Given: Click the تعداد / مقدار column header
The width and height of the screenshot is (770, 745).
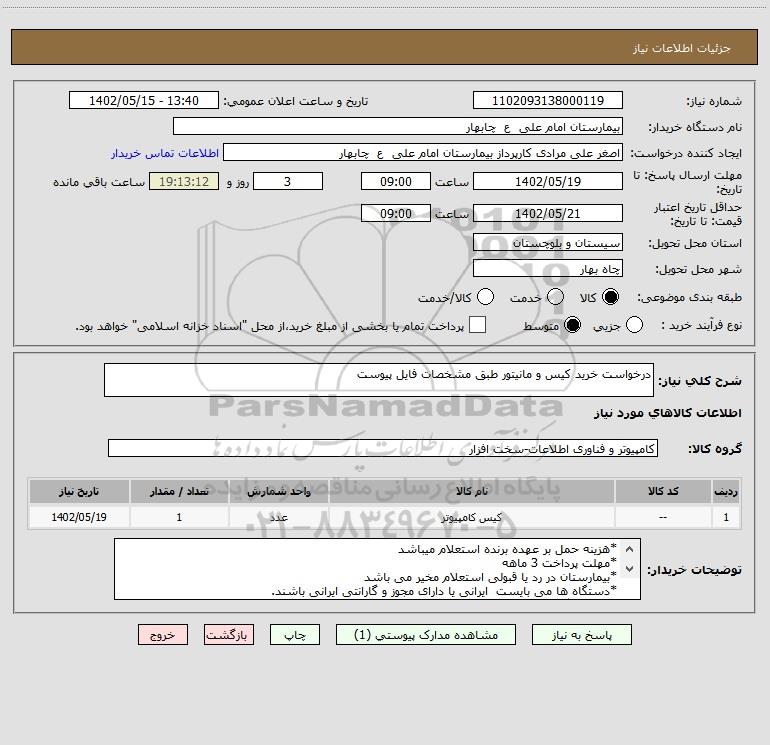Looking at the screenshot, I should pos(179,491).
